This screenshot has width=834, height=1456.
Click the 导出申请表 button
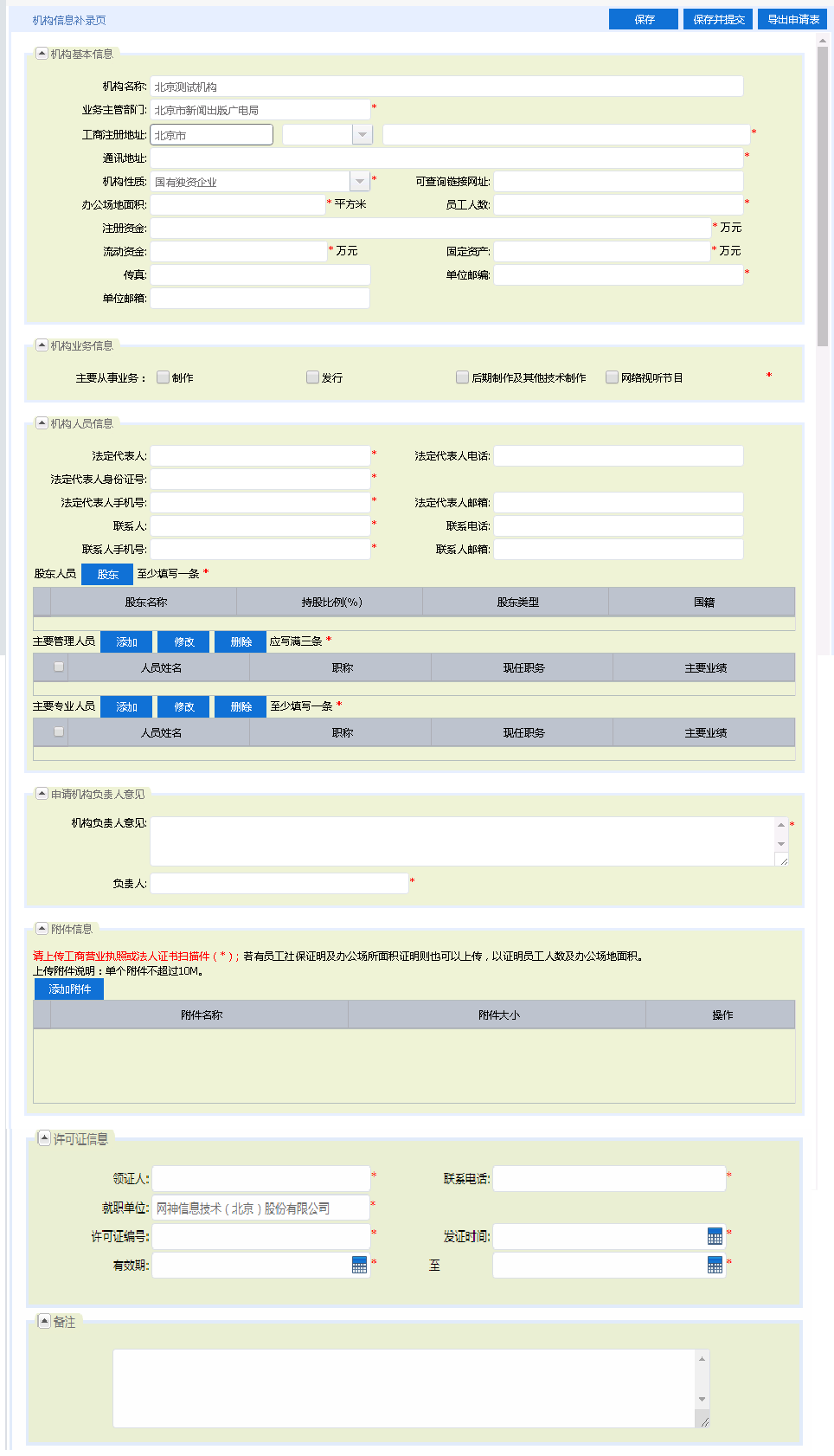pyautogui.click(x=793, y=19)
